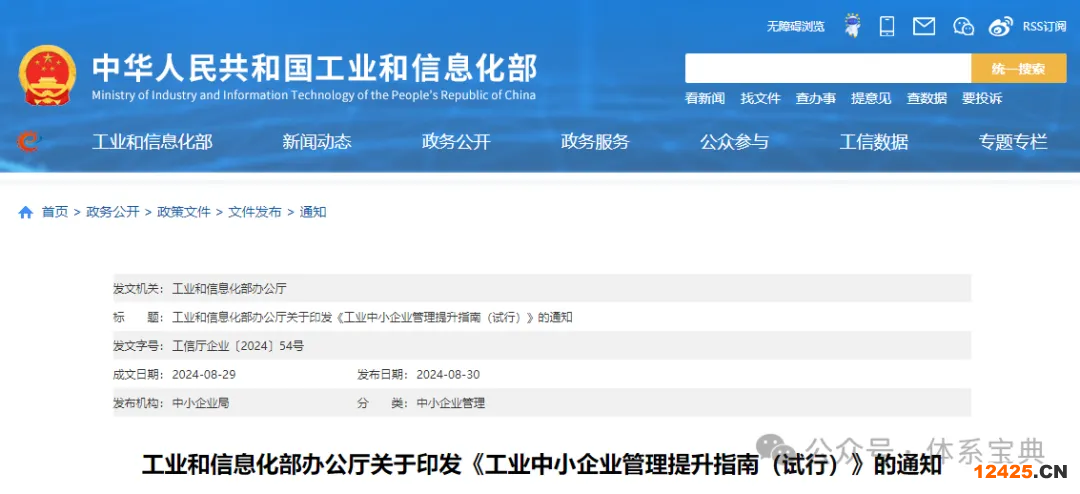Open the 要投诉 complaint link

(982, 98)
